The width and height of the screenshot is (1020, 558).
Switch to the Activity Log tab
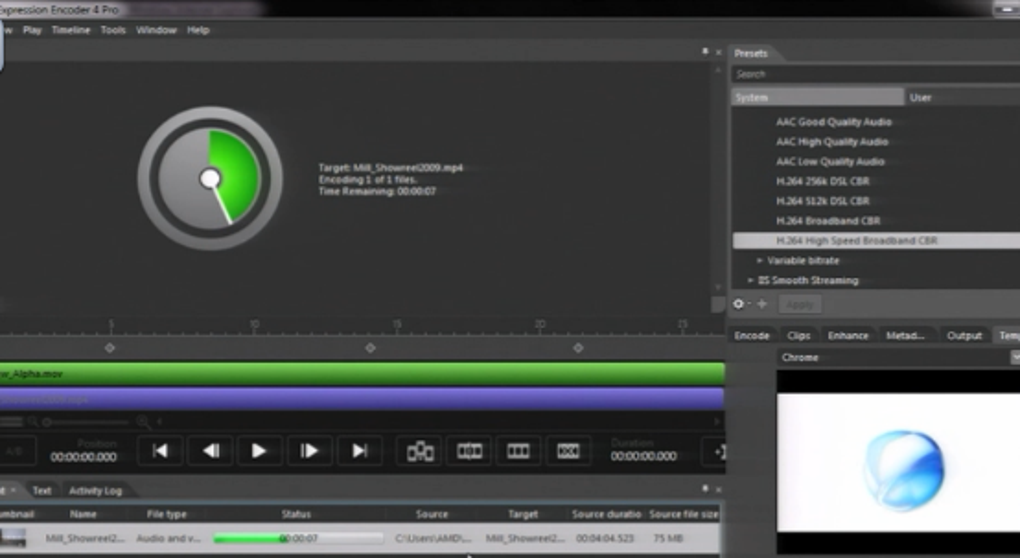(95, 491)
